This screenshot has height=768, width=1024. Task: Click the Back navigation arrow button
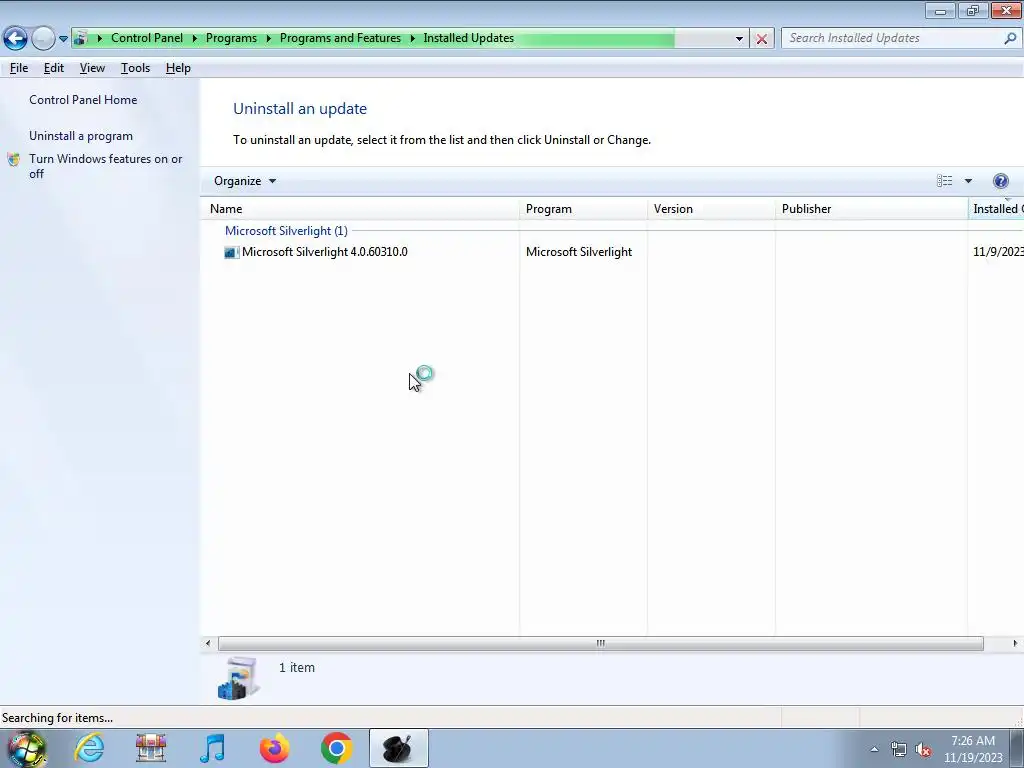(x=15, y=39)
